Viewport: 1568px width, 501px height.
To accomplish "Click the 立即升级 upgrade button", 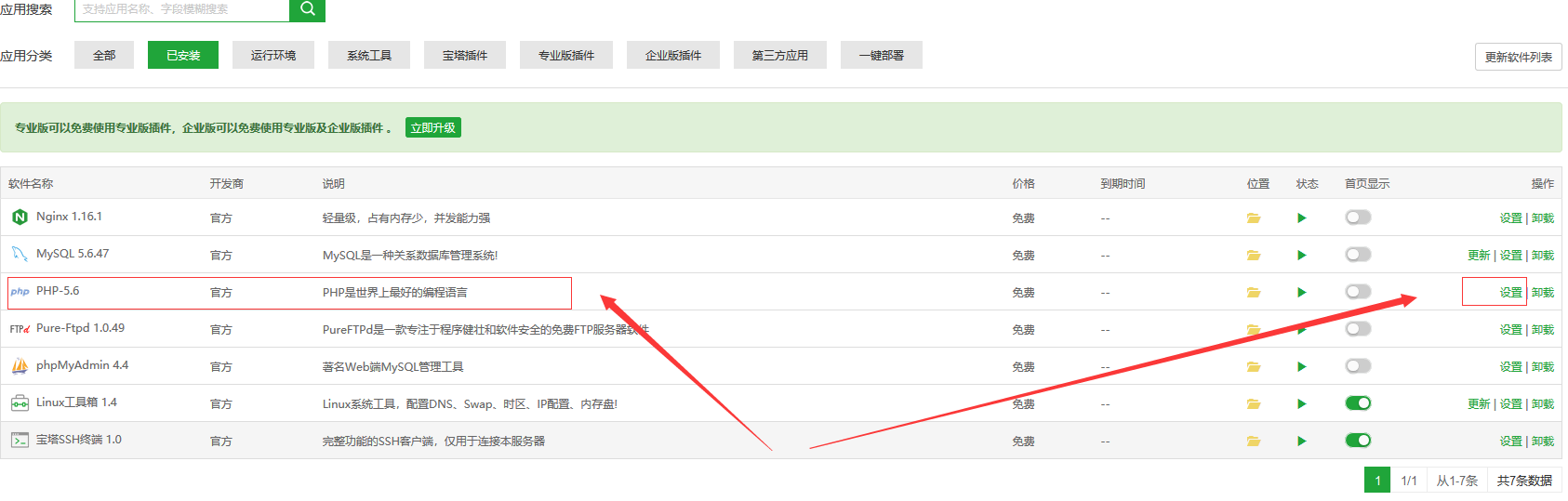I will pyautogui.click(x=433, y=127).
